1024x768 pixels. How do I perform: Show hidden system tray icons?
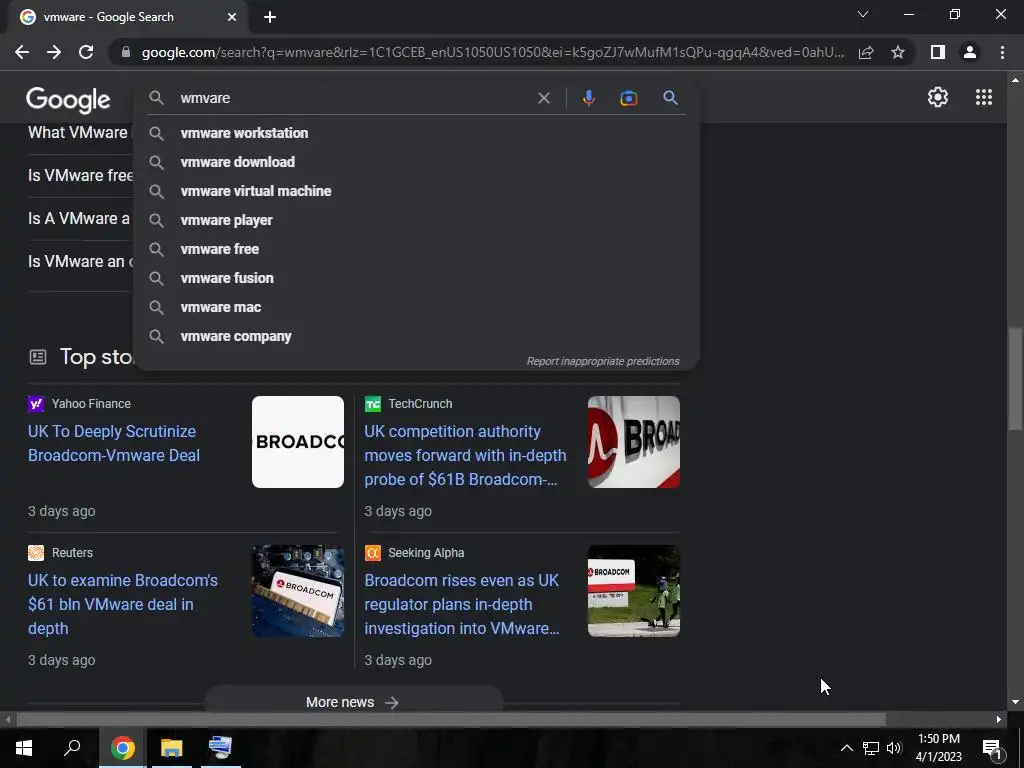(x=846, y=748)
